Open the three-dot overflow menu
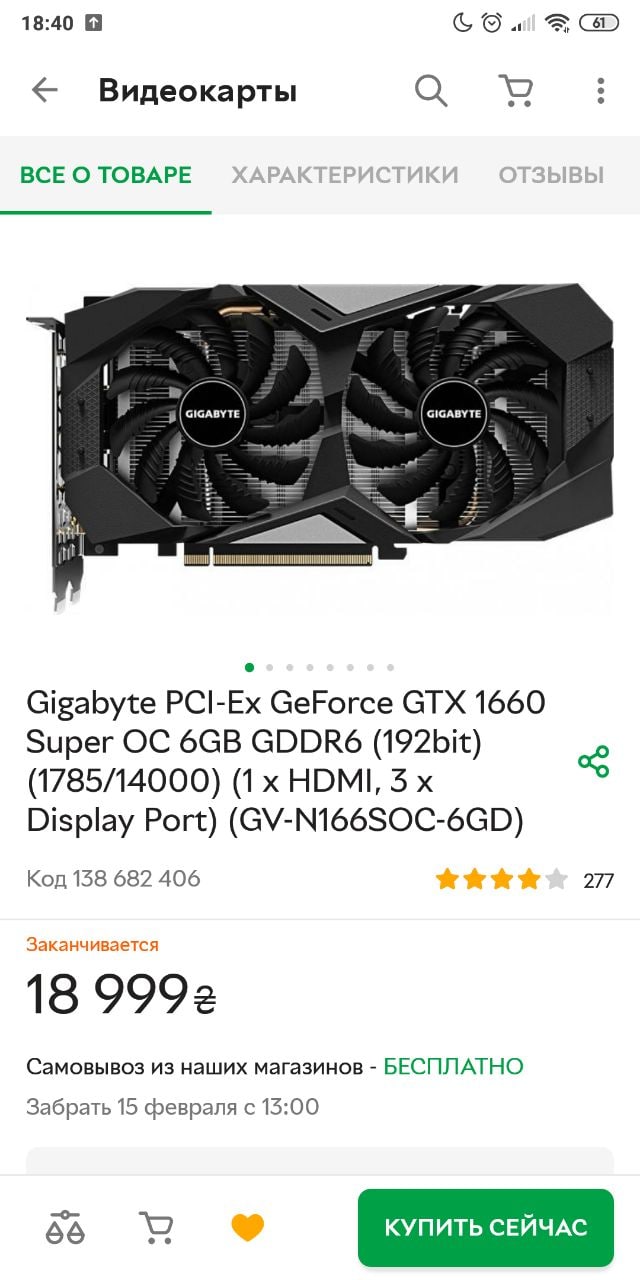Screen dimensions: 640x1280 point(600,91)
